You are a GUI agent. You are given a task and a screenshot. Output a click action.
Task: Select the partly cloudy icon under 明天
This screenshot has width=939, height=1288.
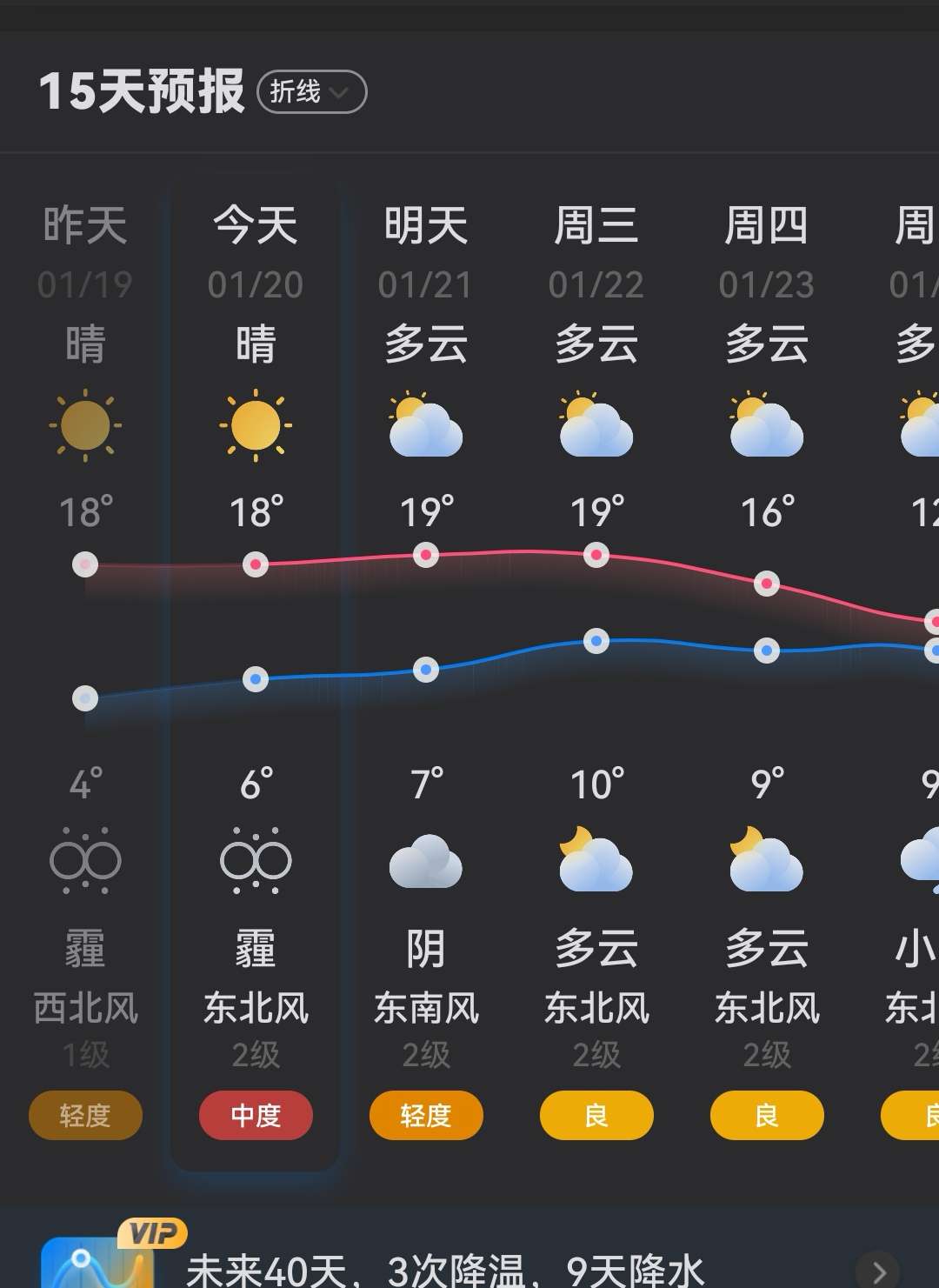(425, 425)
